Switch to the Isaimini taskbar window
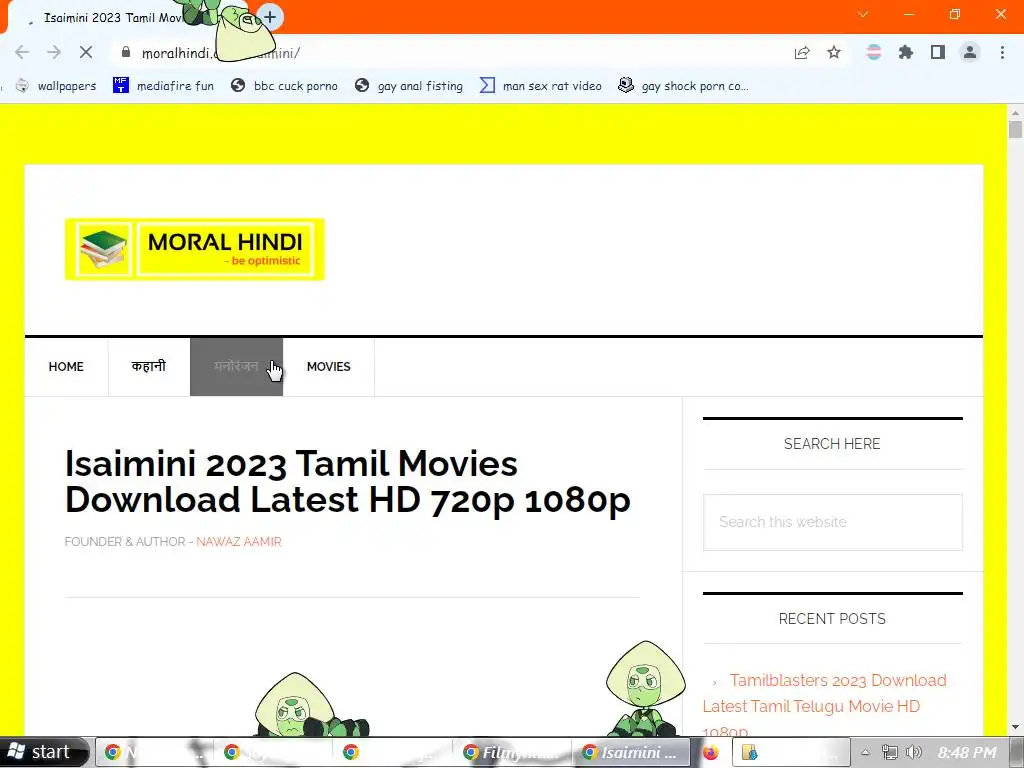1024x768 pixels. 631,752
